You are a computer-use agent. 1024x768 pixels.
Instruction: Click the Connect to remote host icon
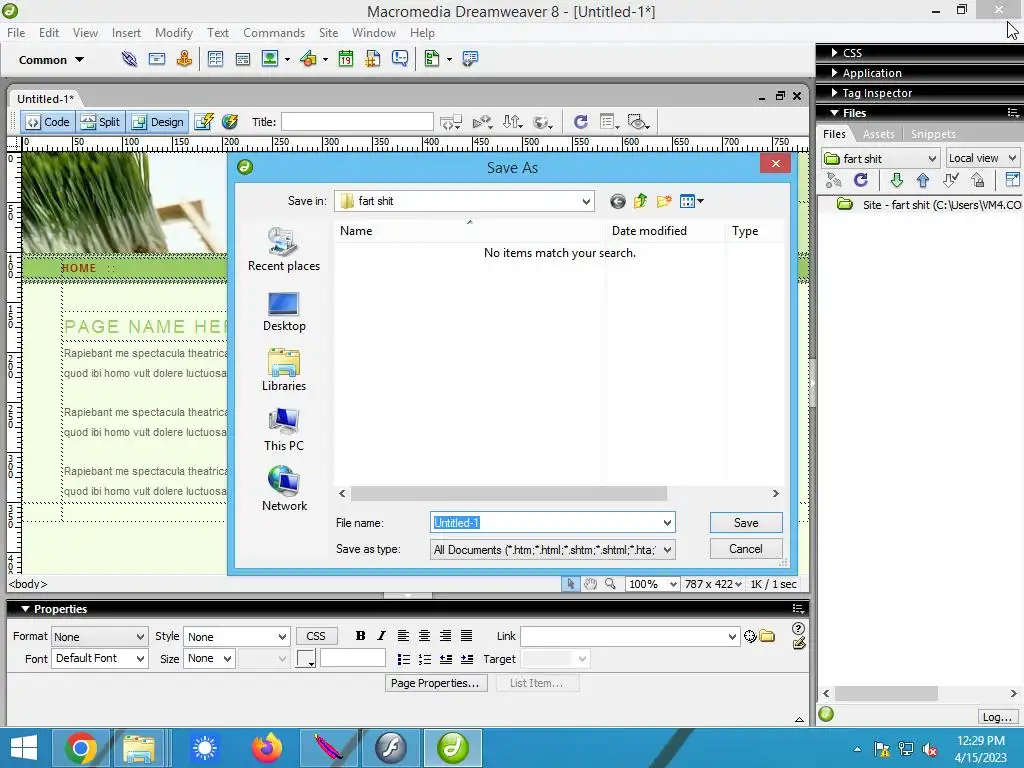point(834,180)
